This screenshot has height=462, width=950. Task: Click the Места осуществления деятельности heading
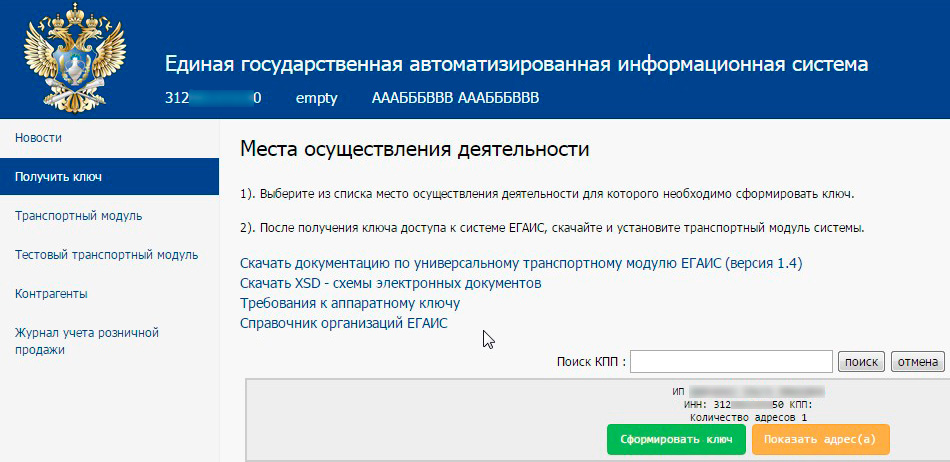tap(414, 150)
